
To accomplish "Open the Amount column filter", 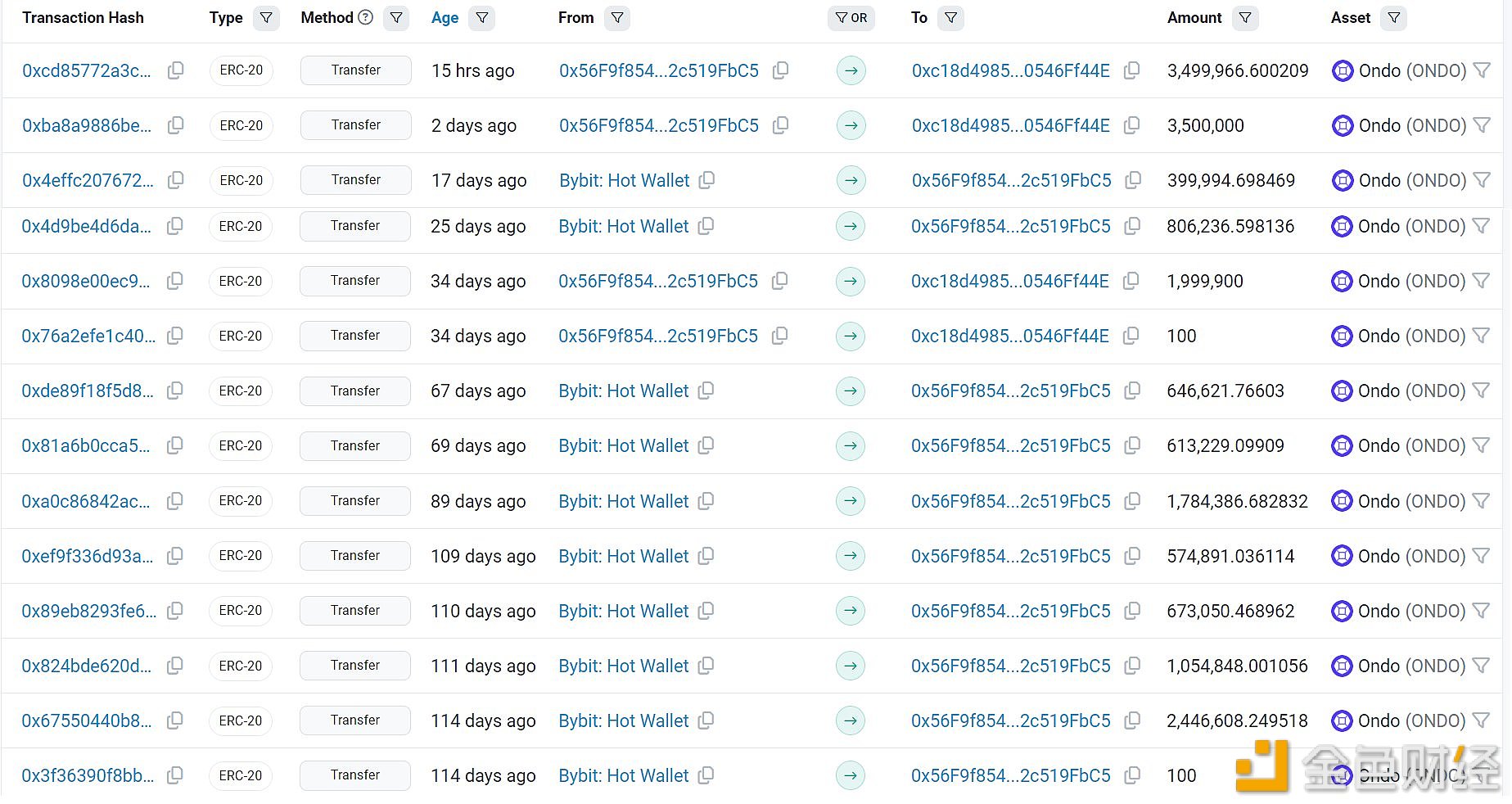I will click(1245, 18).
